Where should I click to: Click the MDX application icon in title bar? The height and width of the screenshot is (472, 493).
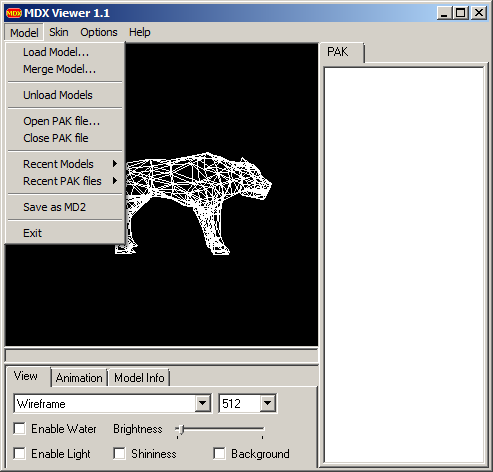[14, 13]
